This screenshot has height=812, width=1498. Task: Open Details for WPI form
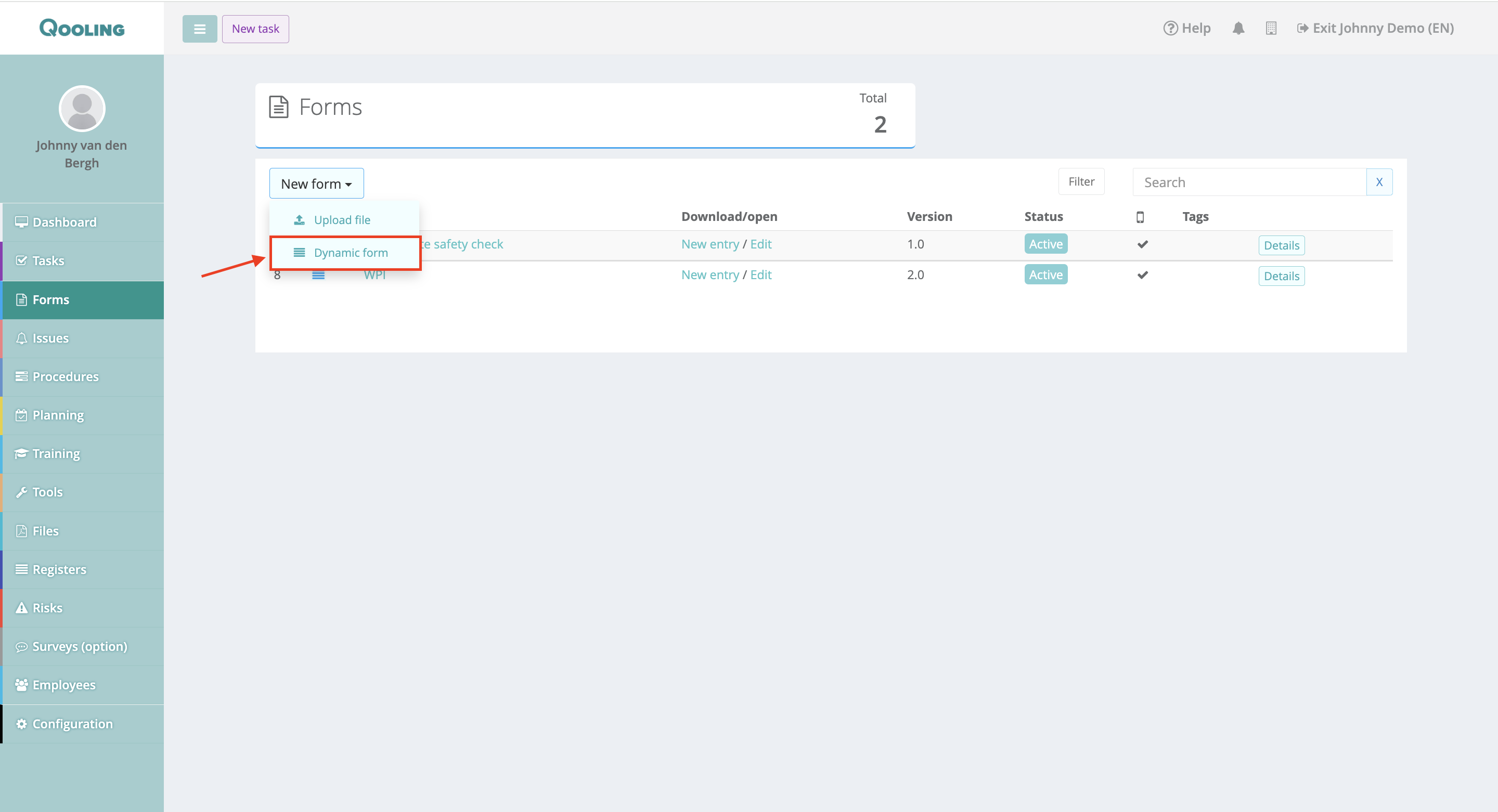pyautogui.click(x=1281, y=276)
